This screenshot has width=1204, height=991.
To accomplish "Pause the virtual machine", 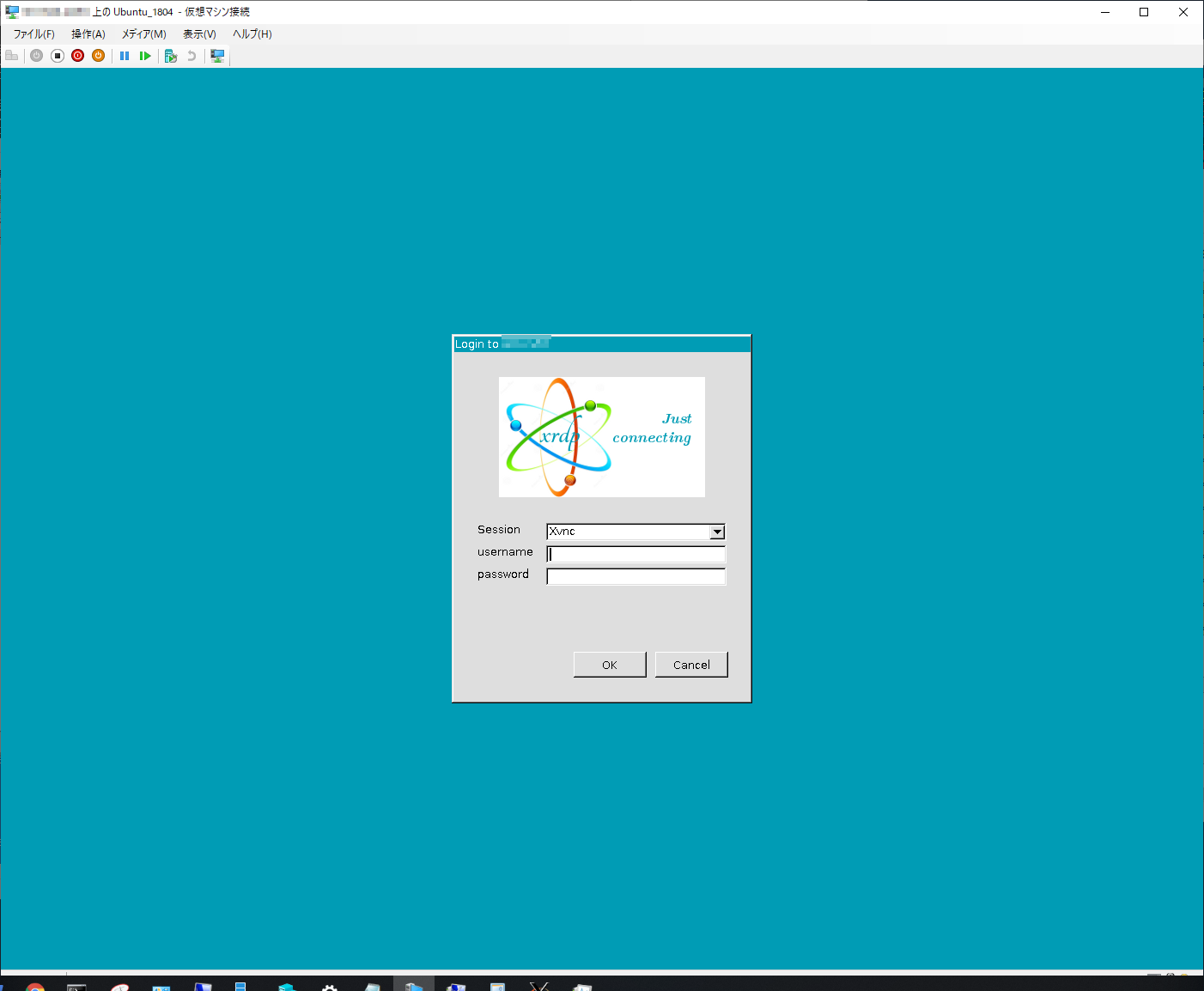I will (125, 56).
